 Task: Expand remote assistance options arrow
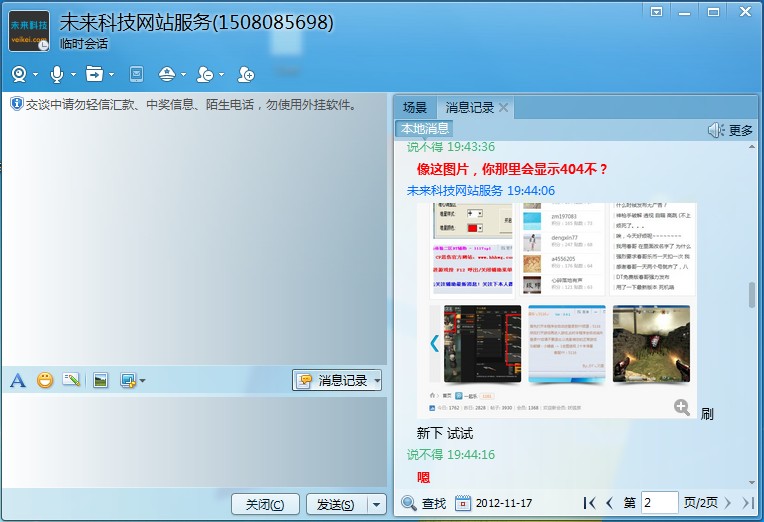pos(183,75)
